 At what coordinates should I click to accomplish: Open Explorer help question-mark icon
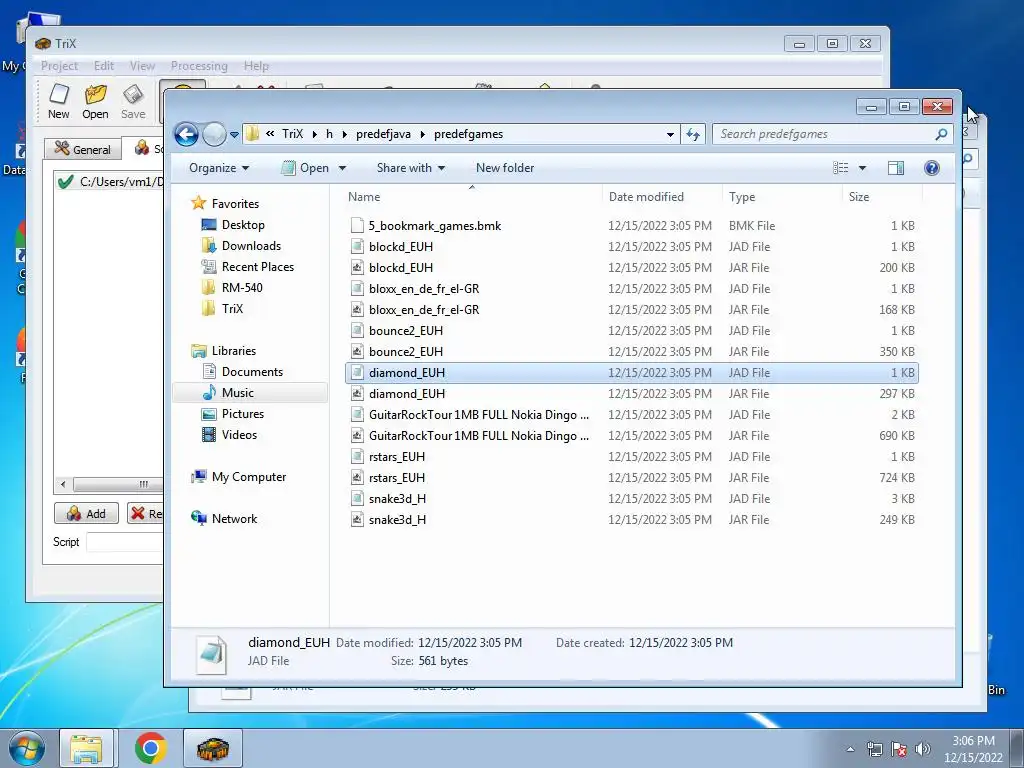[x=932, y=168]
